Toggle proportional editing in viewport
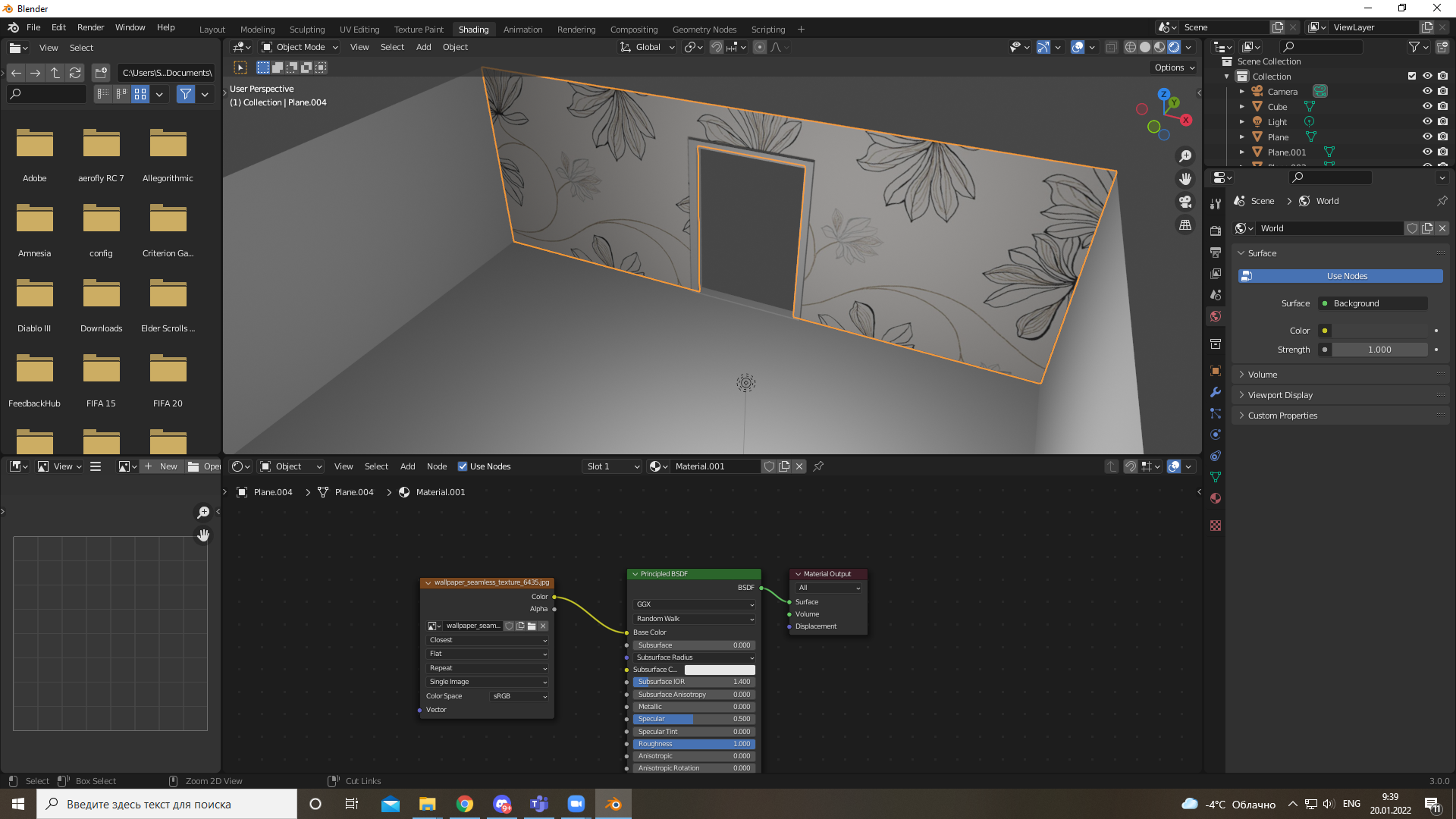Image resolution: width=1456 pixels, height=819 pixels. point(759,47)
